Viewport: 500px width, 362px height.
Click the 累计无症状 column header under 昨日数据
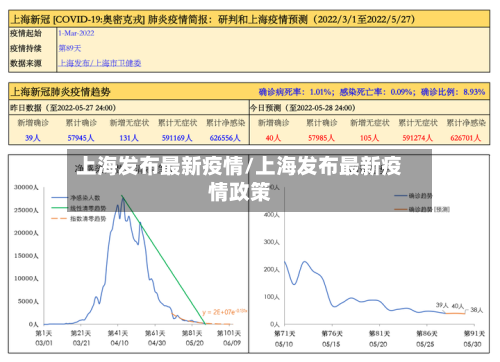178,123
